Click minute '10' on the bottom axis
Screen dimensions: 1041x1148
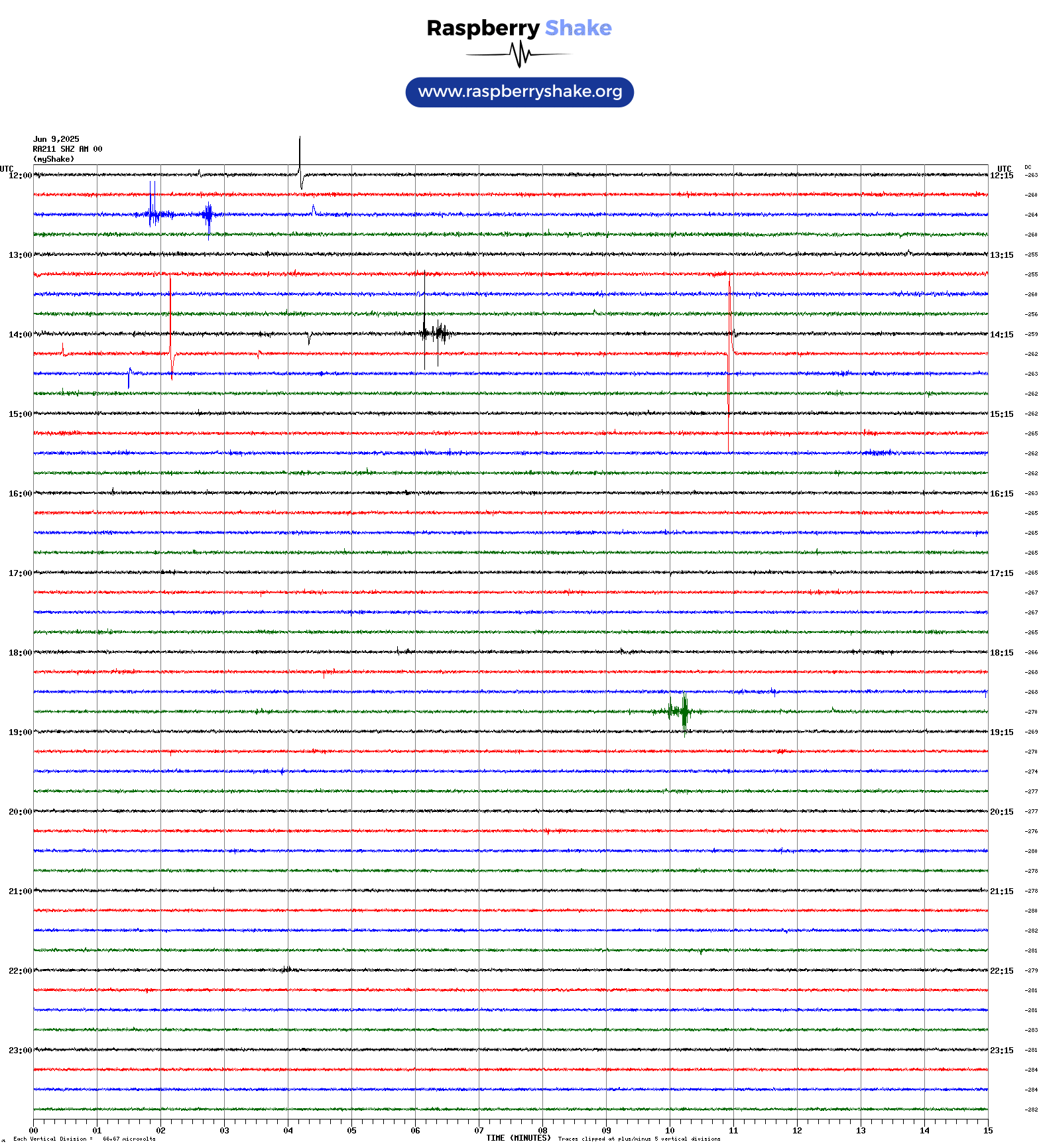[x=670, y=1131]
